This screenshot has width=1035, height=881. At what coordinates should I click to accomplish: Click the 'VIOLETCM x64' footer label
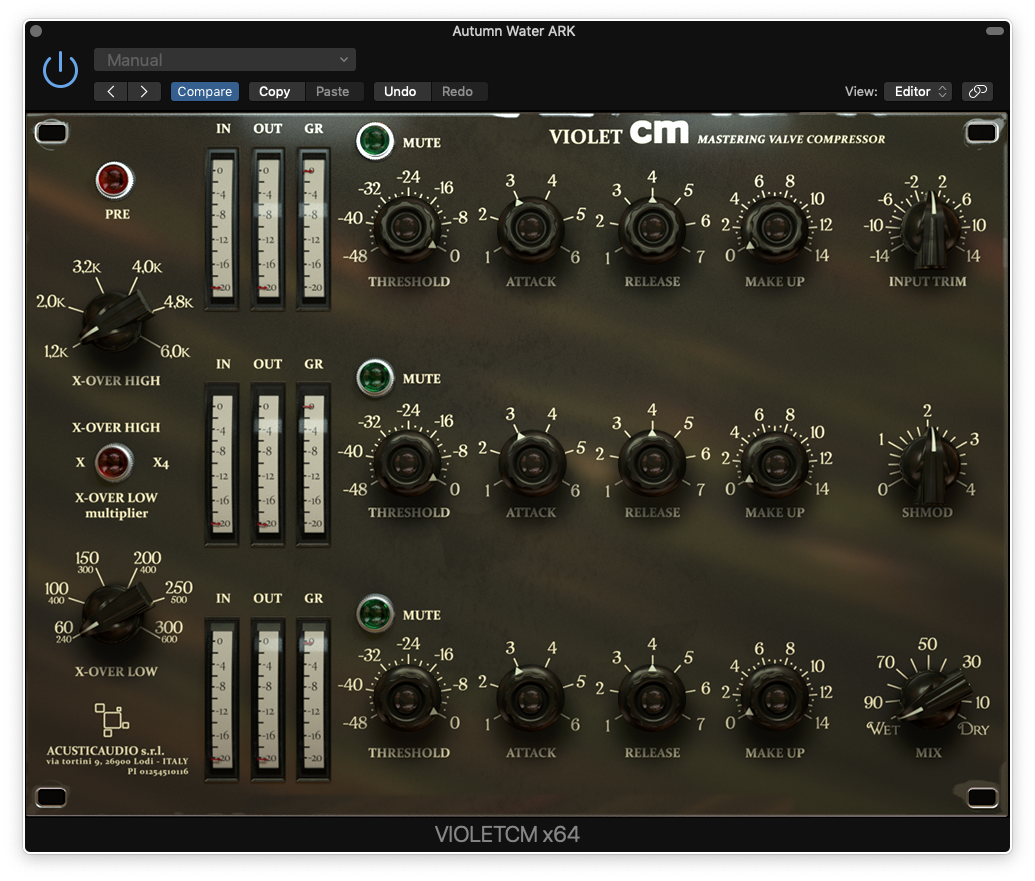click(507, 834)
